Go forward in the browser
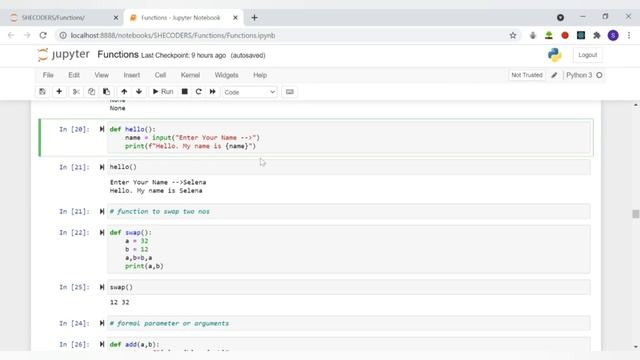The image size is (640, 360). pos(27,36)
